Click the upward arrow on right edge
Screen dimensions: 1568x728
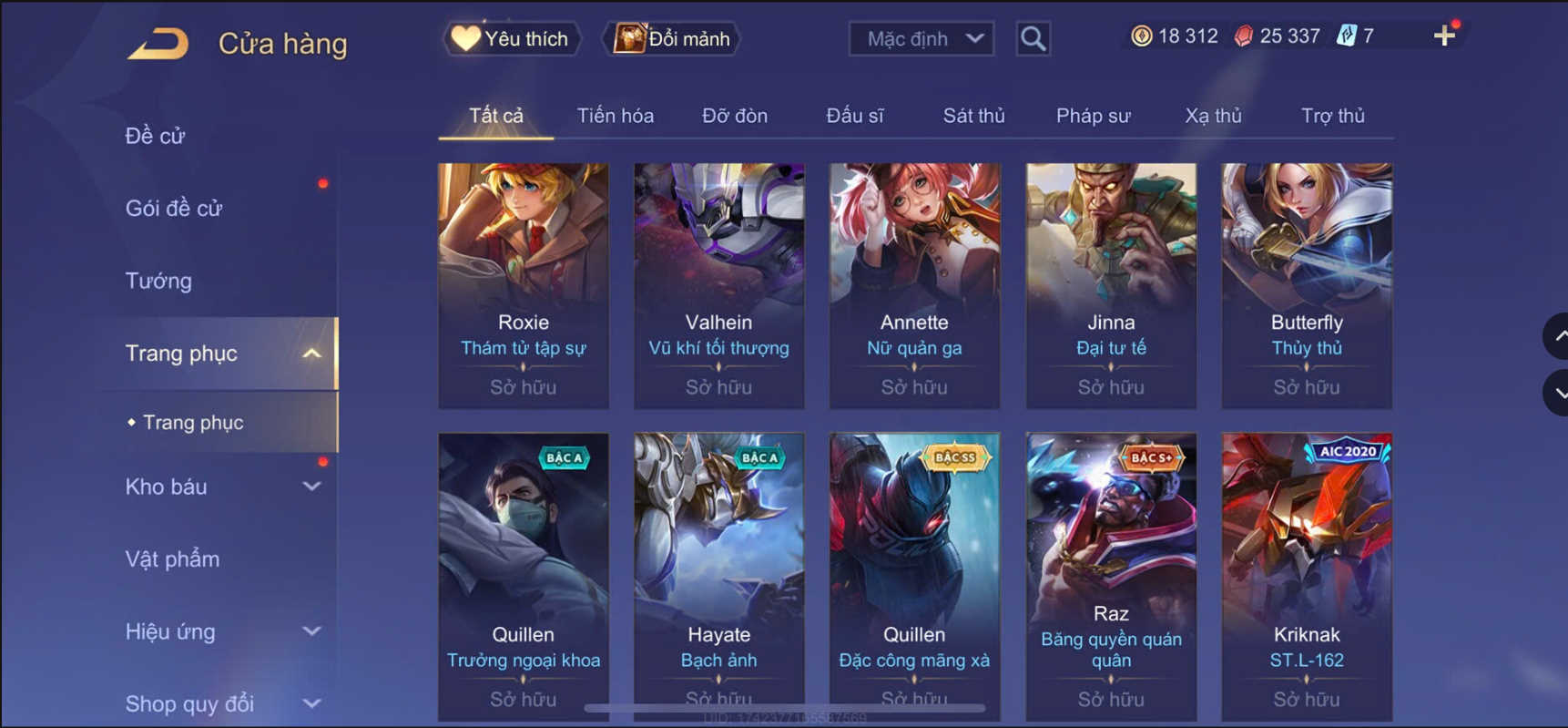point(1557,336)
